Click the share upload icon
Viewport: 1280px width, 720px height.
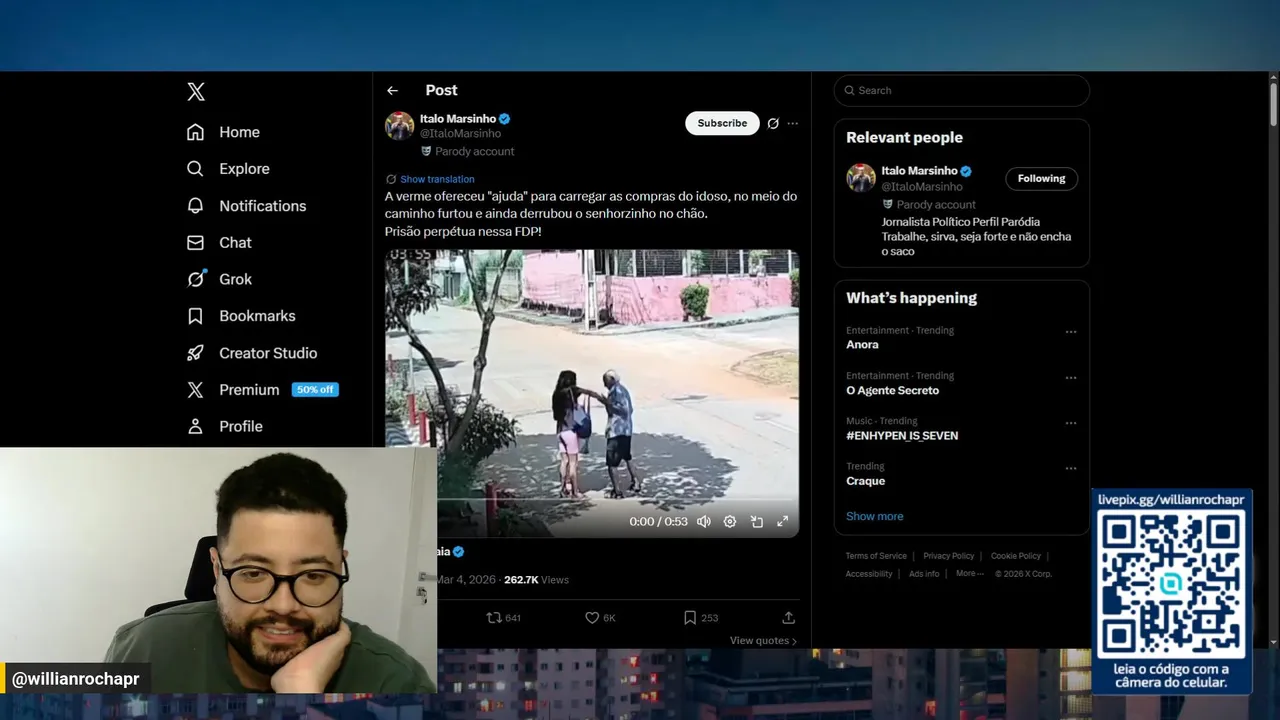[x=788, y=618]
